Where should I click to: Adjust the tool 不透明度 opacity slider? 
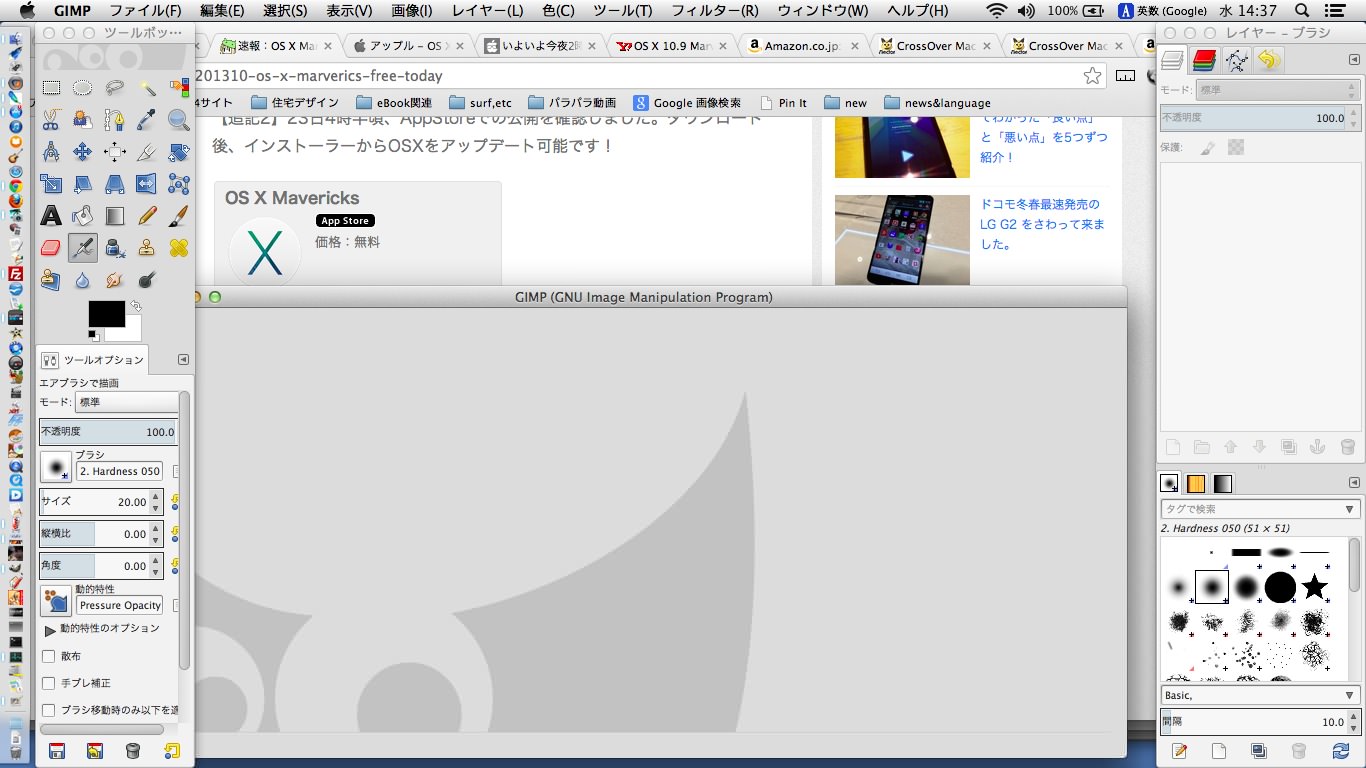108,432
